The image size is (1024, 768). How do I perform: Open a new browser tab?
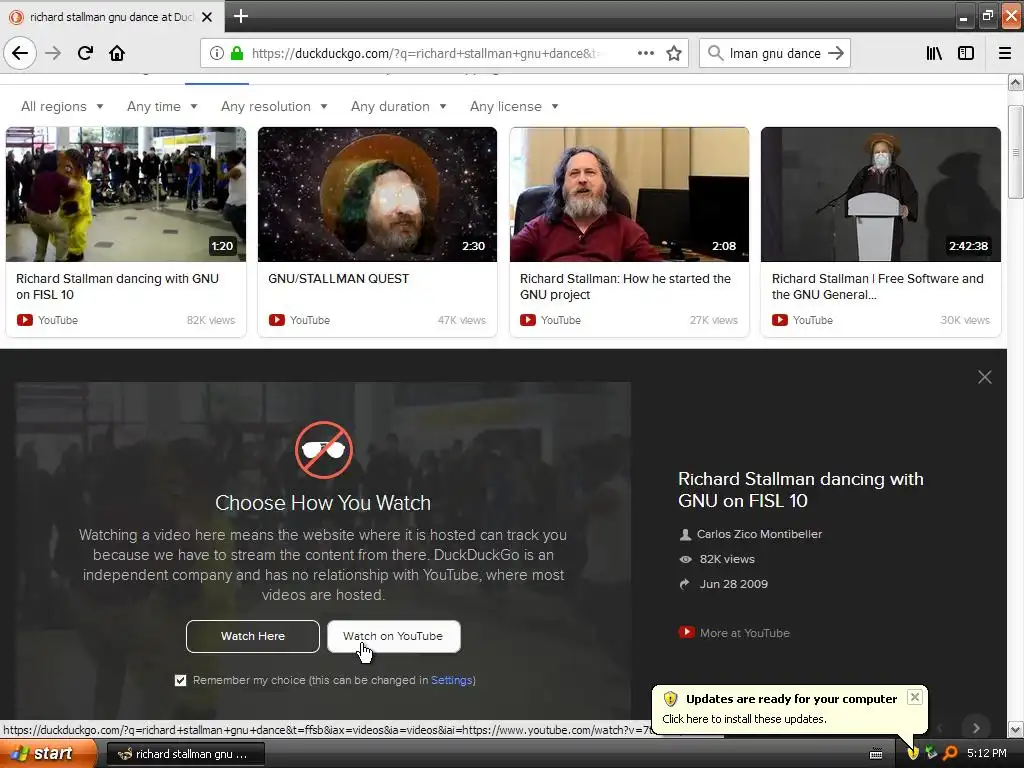click(x=240, y=16)
